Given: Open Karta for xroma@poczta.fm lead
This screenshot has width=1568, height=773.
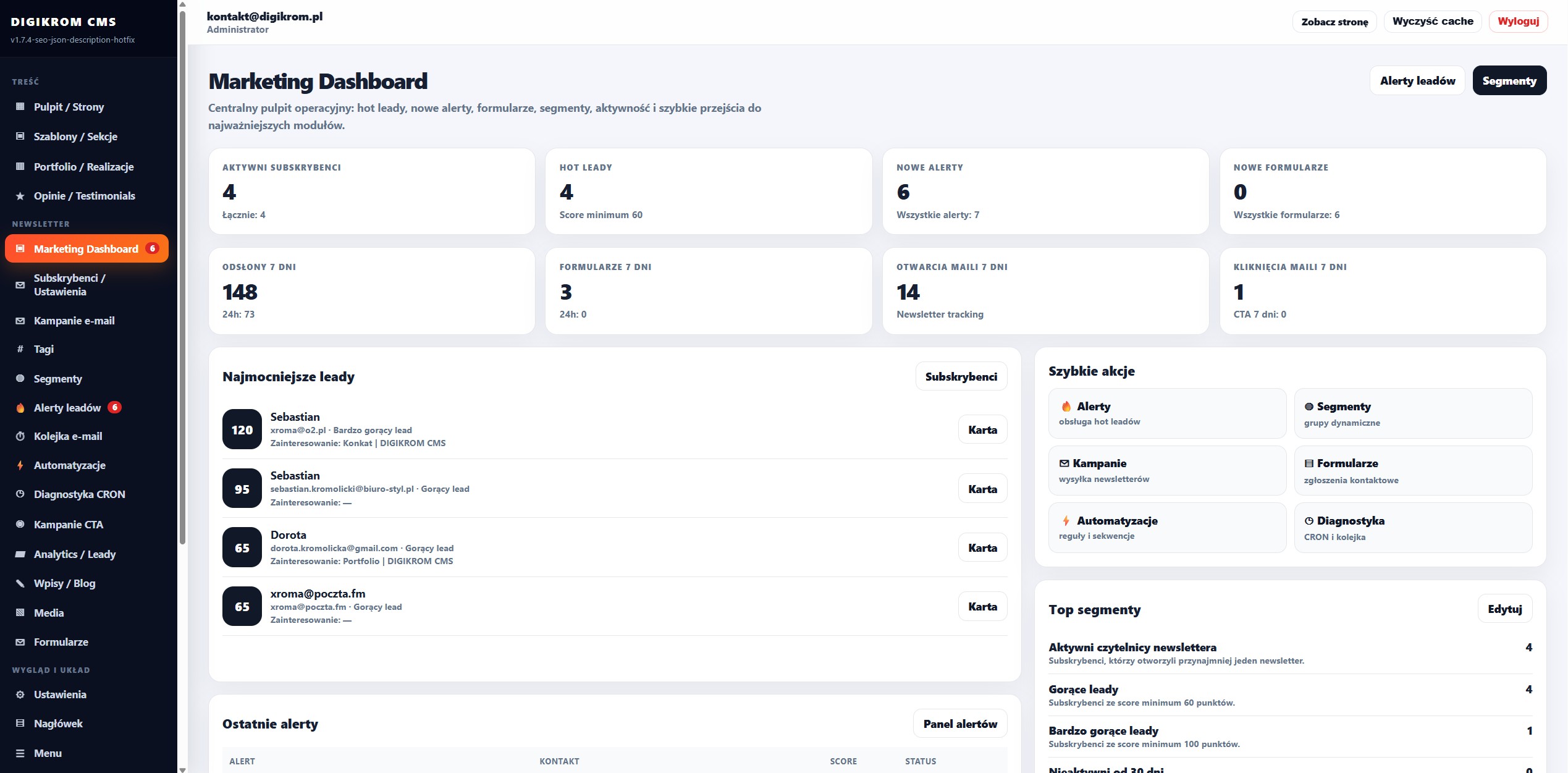Looking at the screenshot, I should (982, 606).
